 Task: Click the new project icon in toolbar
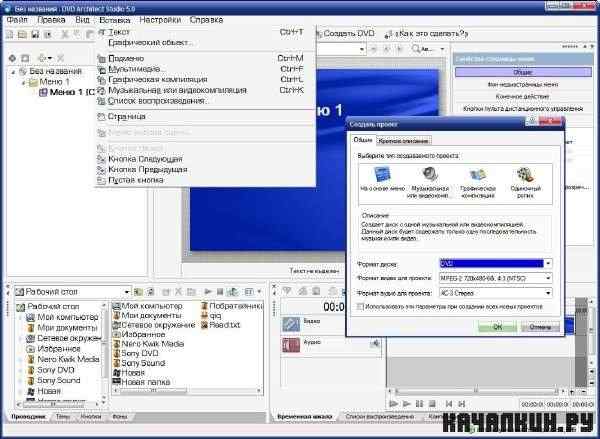coord(10,34)
